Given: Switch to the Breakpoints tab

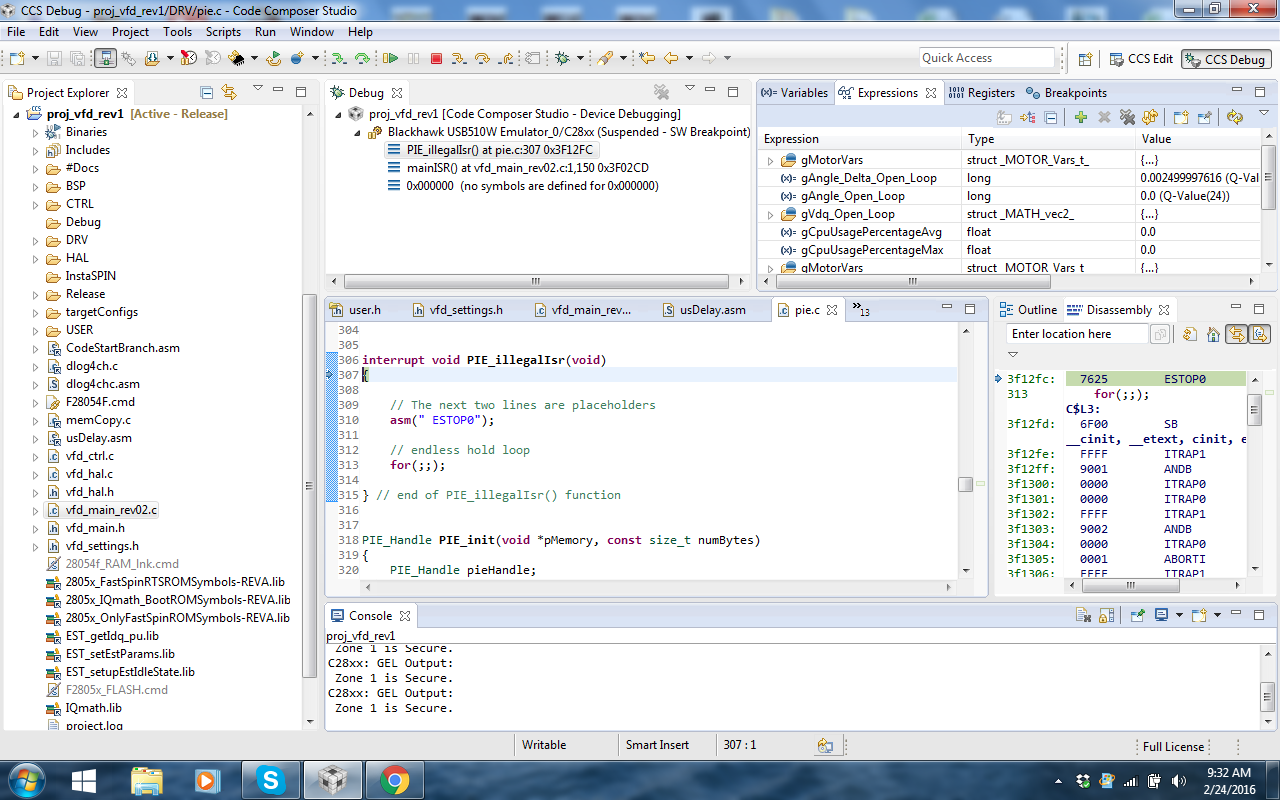Looking at the screenshot, I should coord(1066,93).
